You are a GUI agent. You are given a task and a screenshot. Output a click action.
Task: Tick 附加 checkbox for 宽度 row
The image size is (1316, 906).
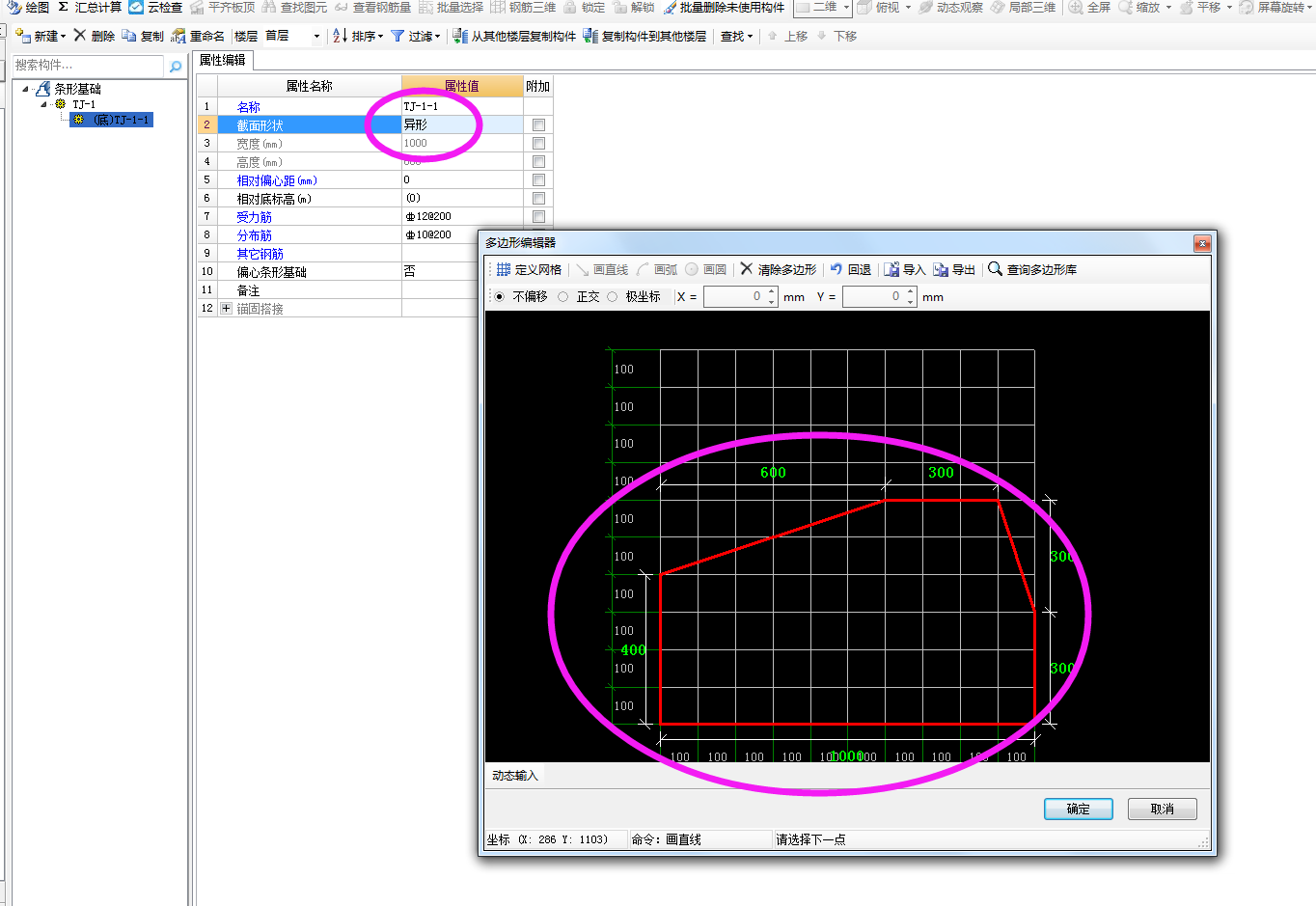[x=538, y=143]
